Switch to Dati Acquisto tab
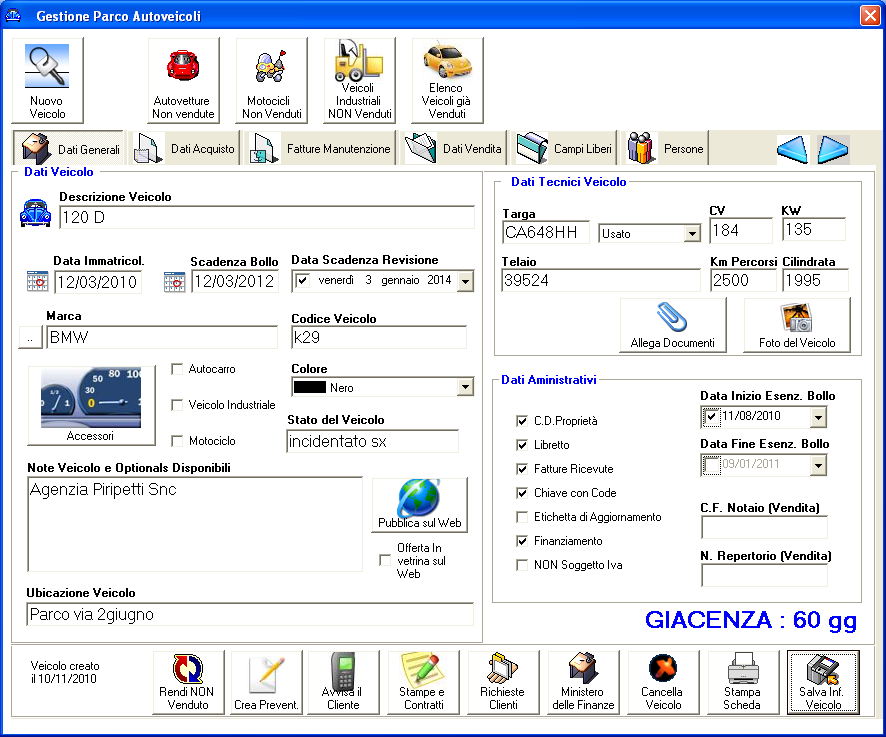The width and height of the screenshot is (886, 737). pos(184,149)
